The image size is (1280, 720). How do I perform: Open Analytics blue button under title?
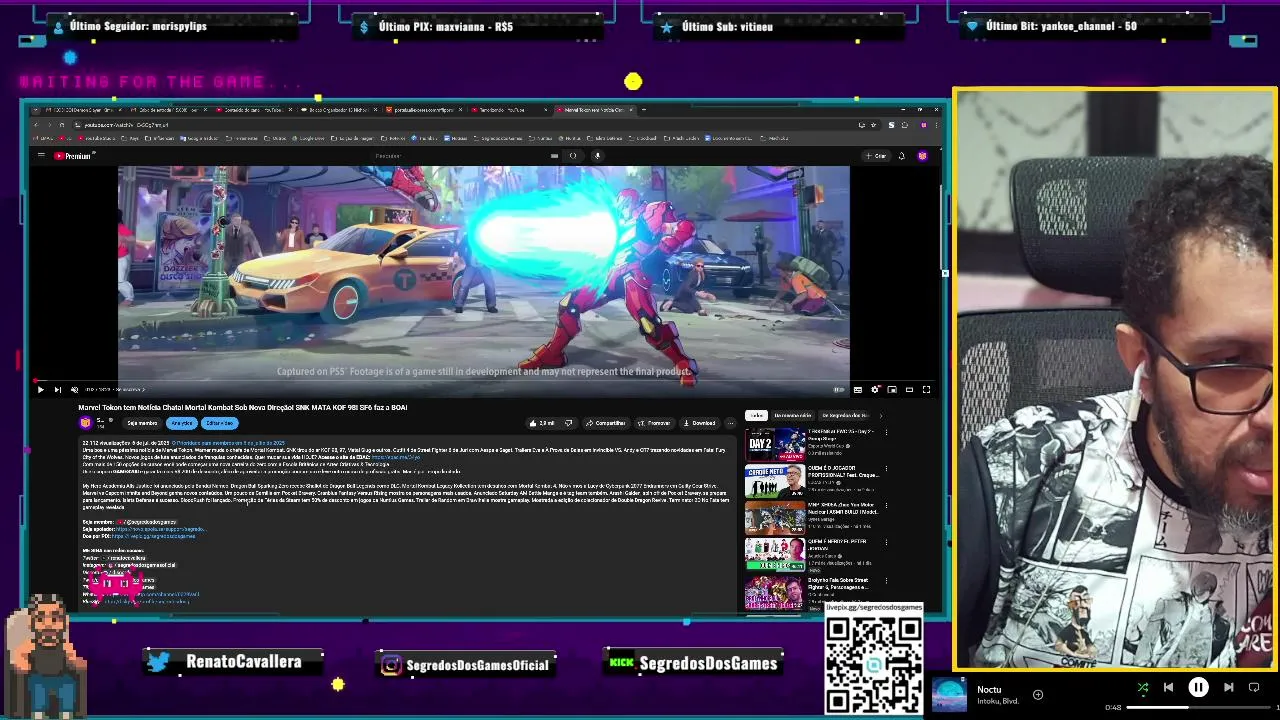pos(181,423)
